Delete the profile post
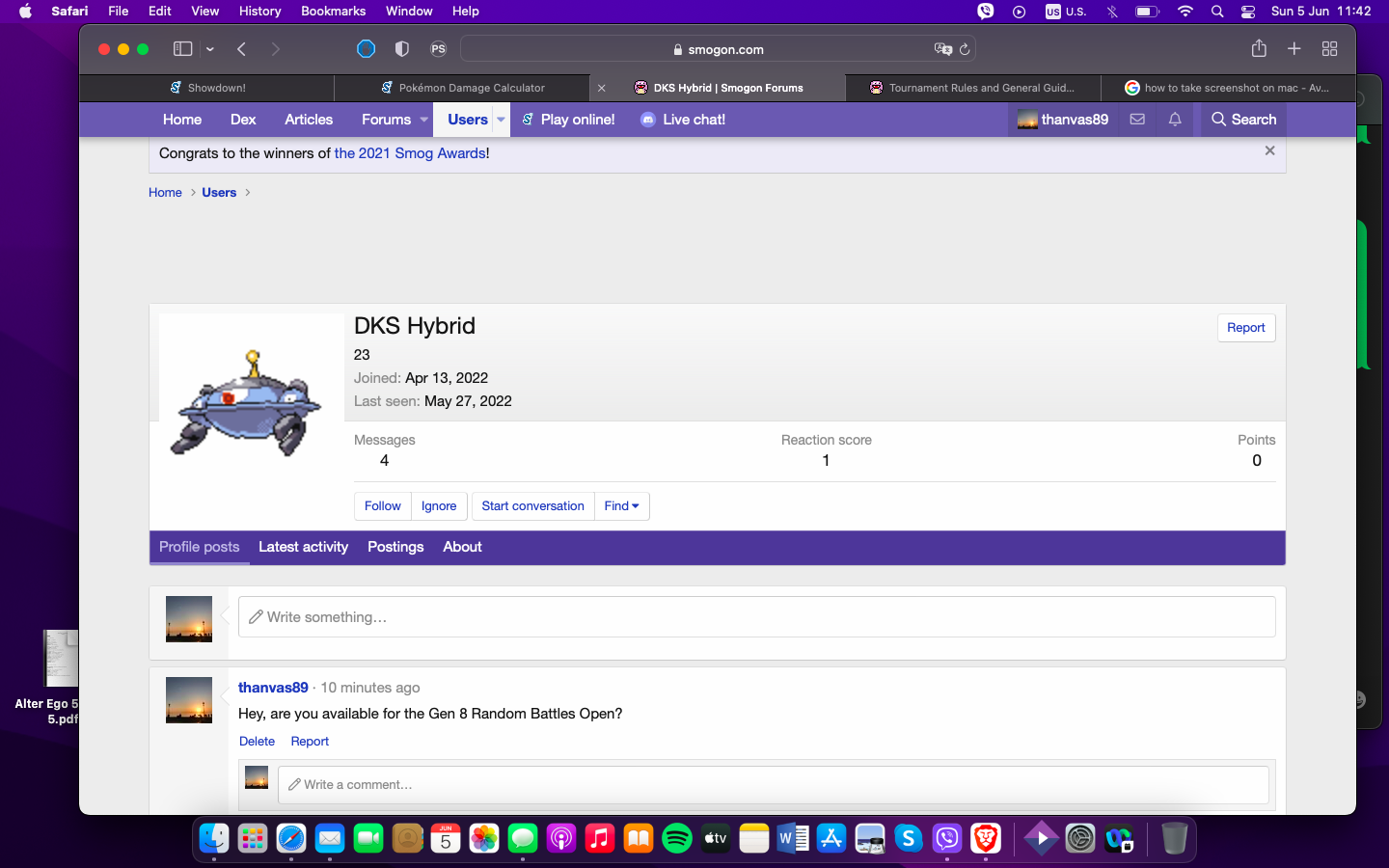This screenshot has width=1389, height=868. pyautogui.click(x=257, y=742)
